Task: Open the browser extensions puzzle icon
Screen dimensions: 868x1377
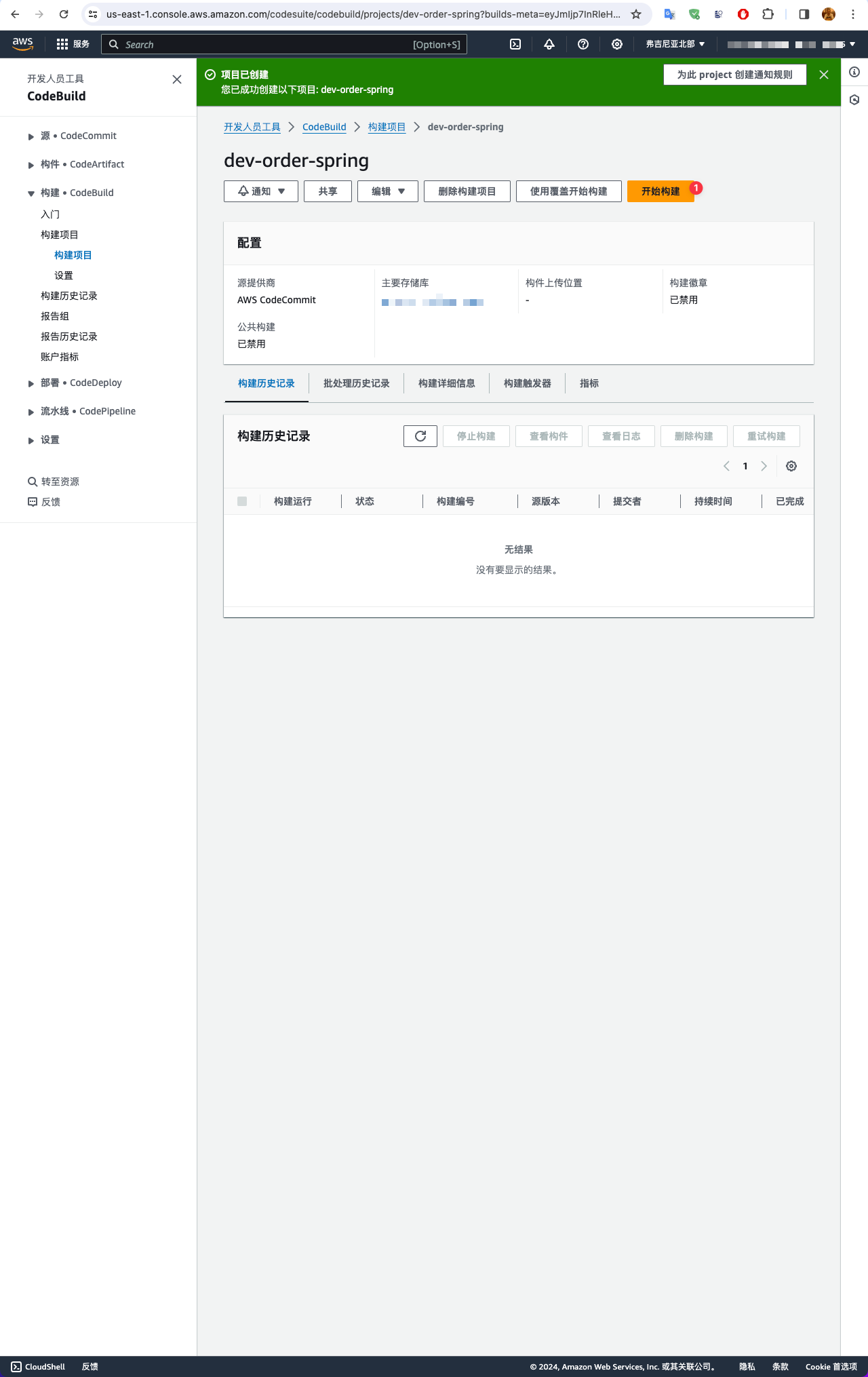Action: click(768, 14)
